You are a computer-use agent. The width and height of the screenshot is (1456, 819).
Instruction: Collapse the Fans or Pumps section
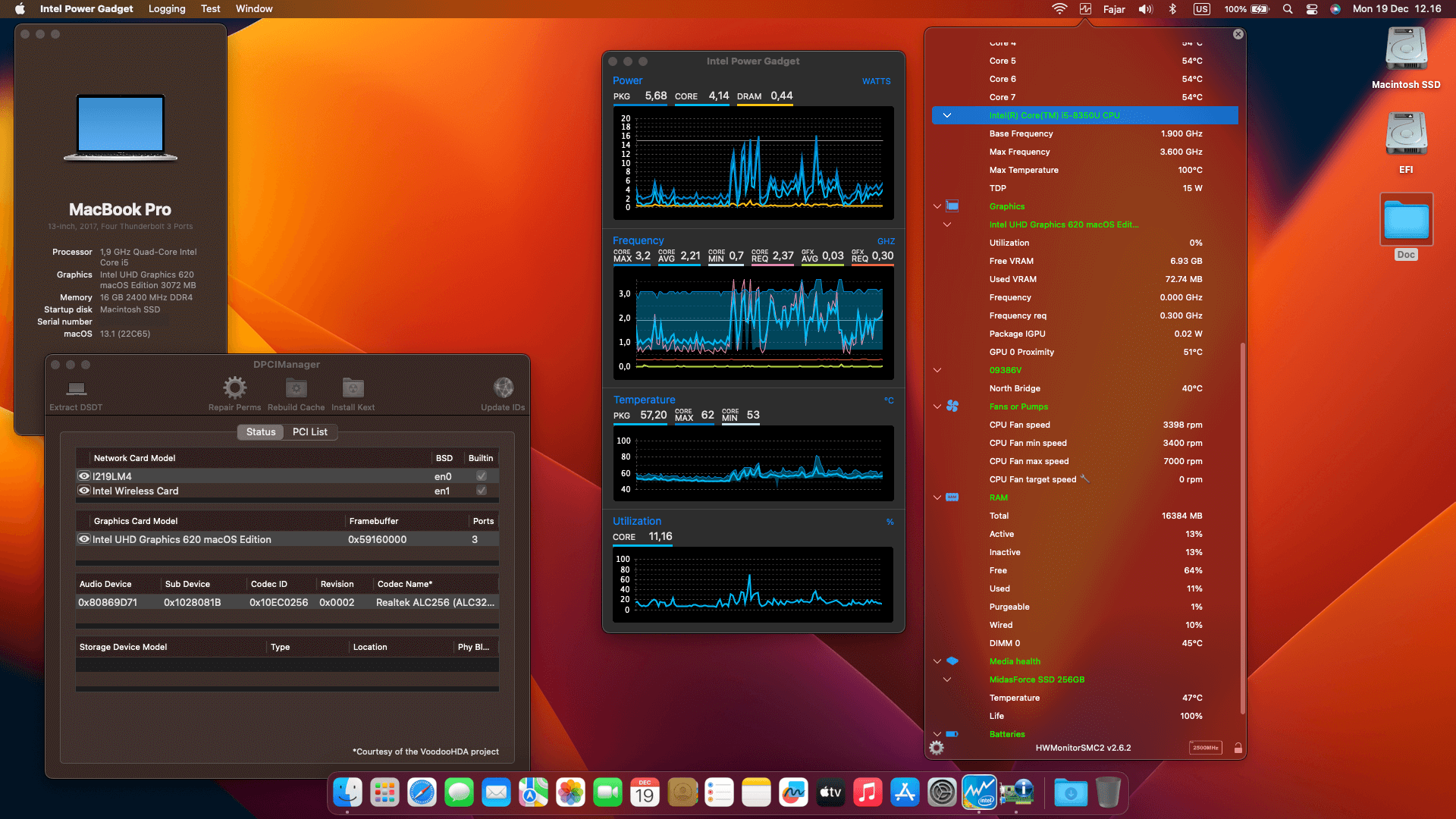pyautogui.click(x=937, y=406)
